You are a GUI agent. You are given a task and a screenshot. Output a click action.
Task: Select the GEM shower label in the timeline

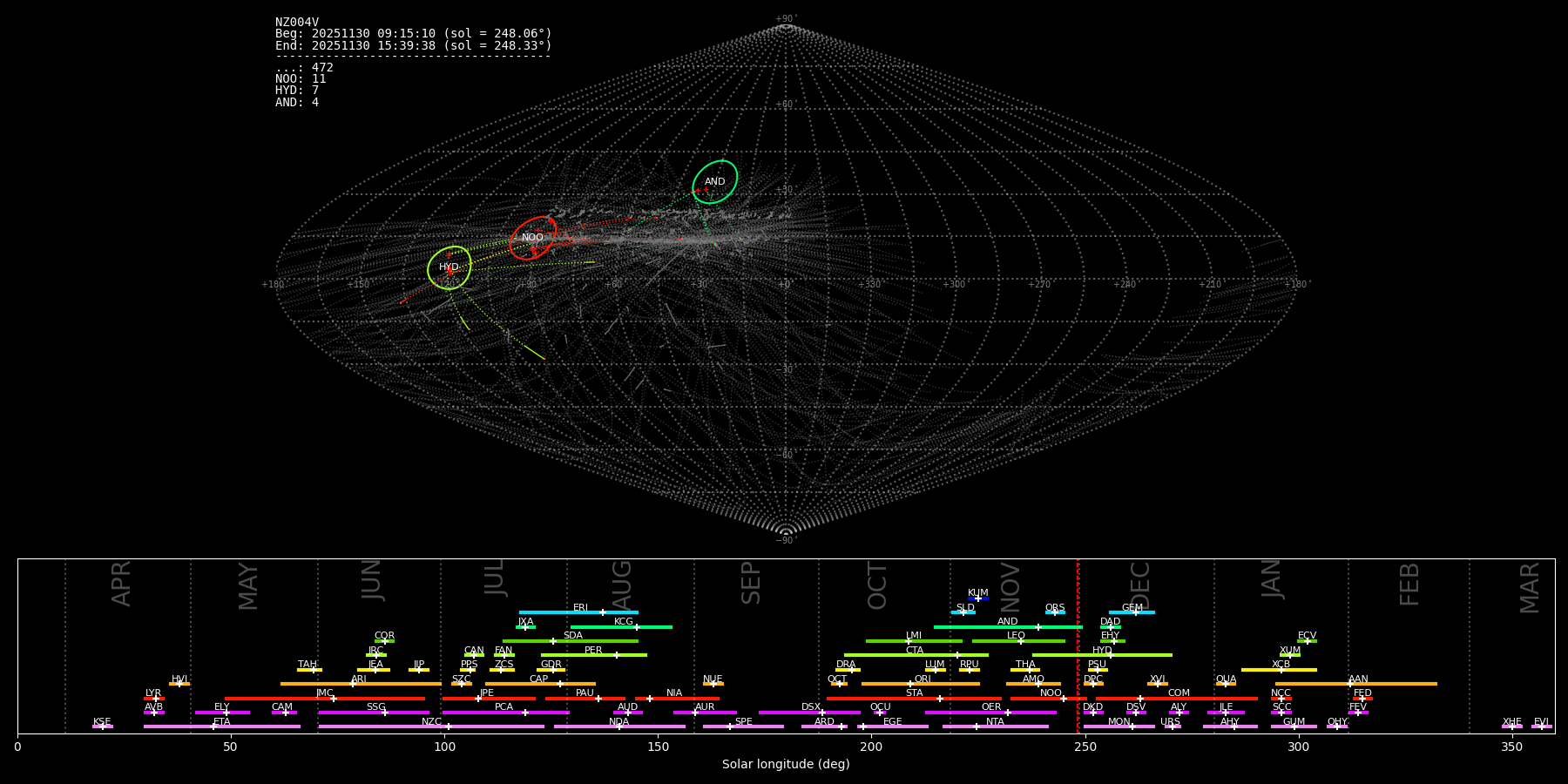[x=1132, y=608]
